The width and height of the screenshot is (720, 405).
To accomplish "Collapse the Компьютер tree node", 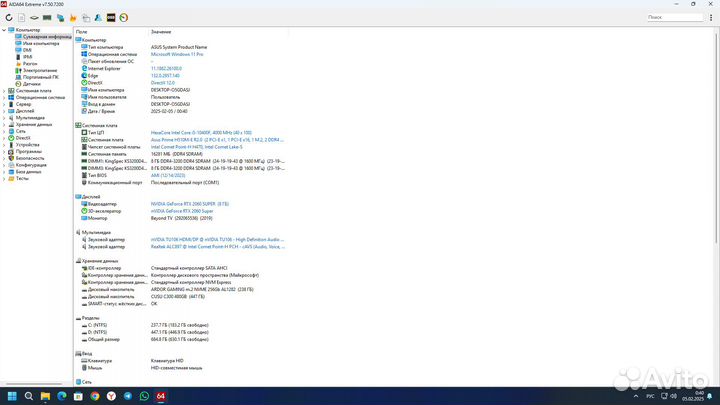I will 5,30.
